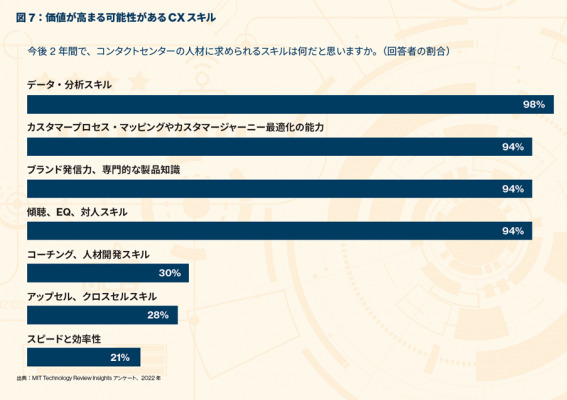Viewport: 567px width, 400px height.
Task: Click the 98% data analysis skill bar
Action: click(x=290, y=105)
